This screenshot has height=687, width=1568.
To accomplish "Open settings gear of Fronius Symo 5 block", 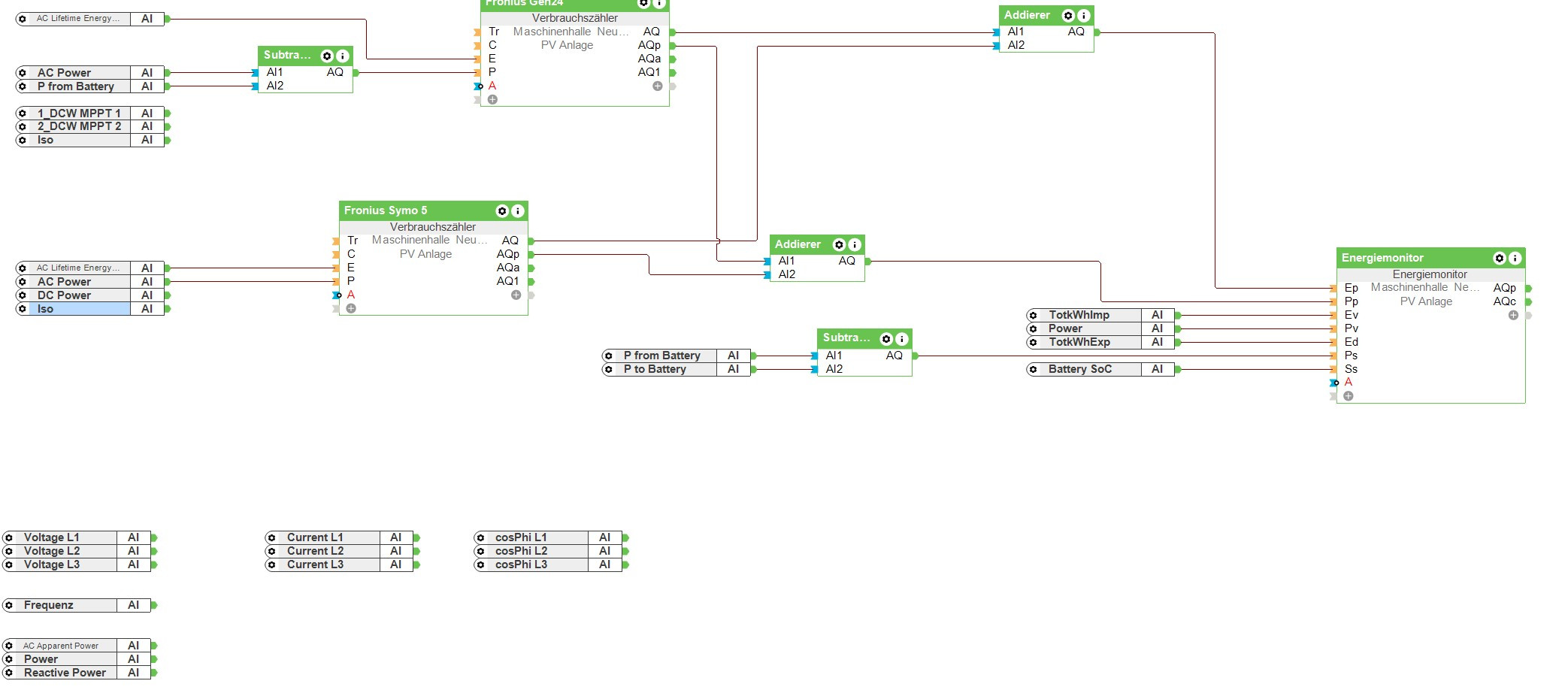I will coord(502,211).
